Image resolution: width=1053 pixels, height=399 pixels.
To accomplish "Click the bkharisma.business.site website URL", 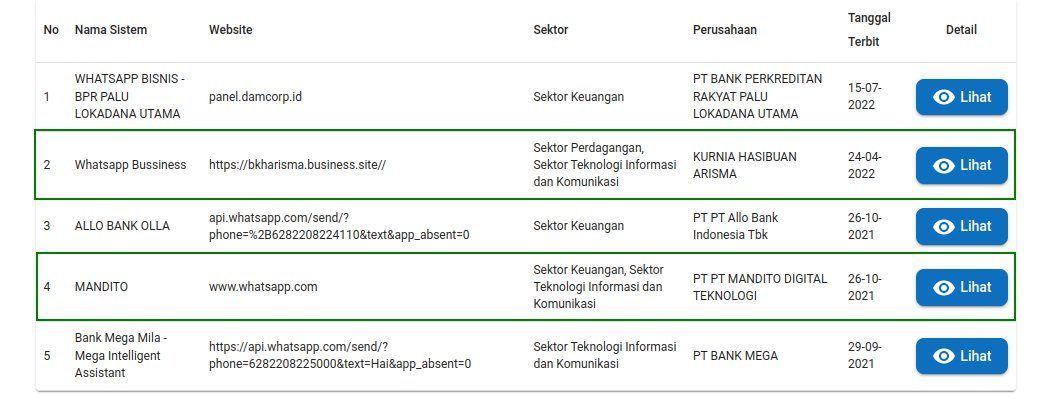I will click(297, 165).
